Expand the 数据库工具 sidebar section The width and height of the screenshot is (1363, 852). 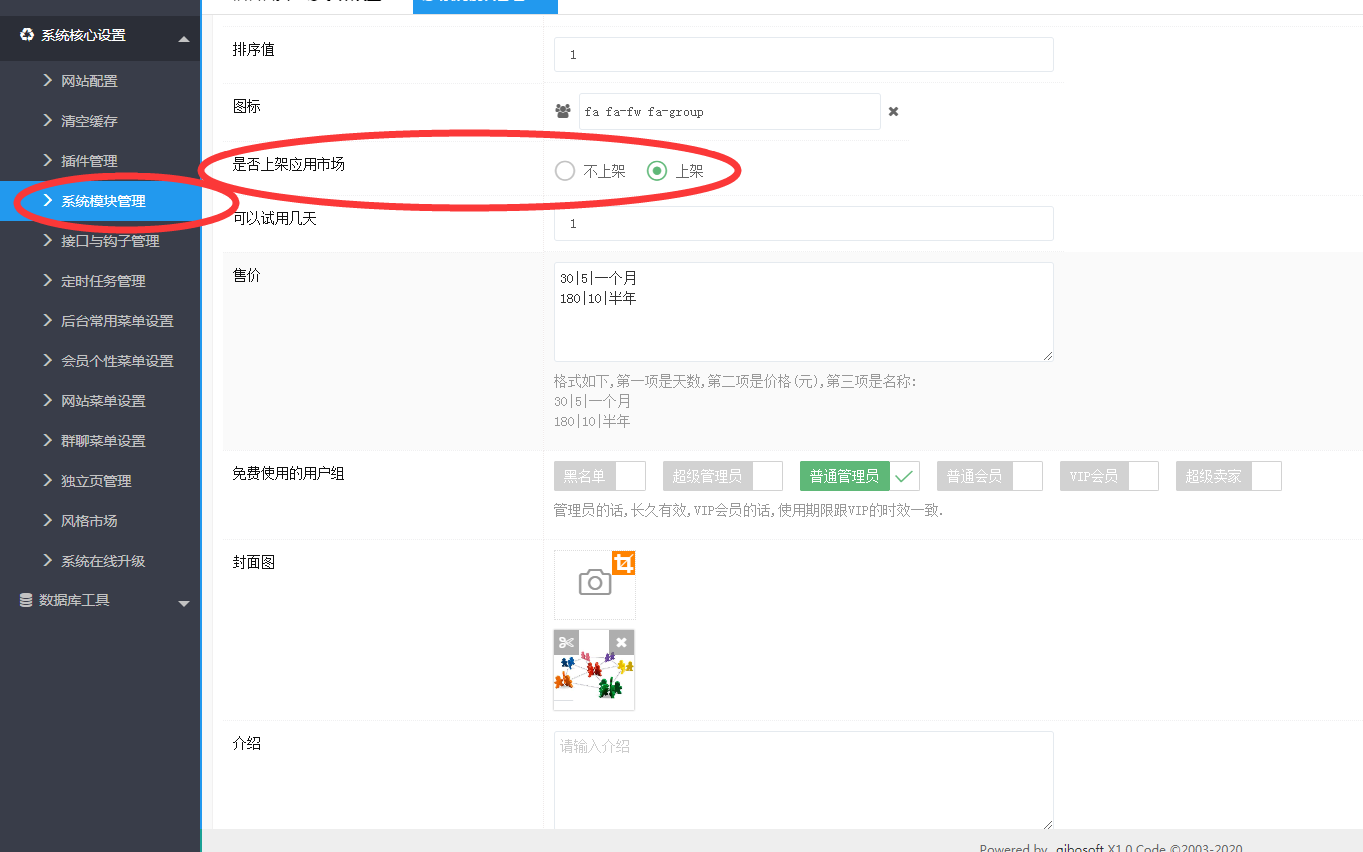183,603
